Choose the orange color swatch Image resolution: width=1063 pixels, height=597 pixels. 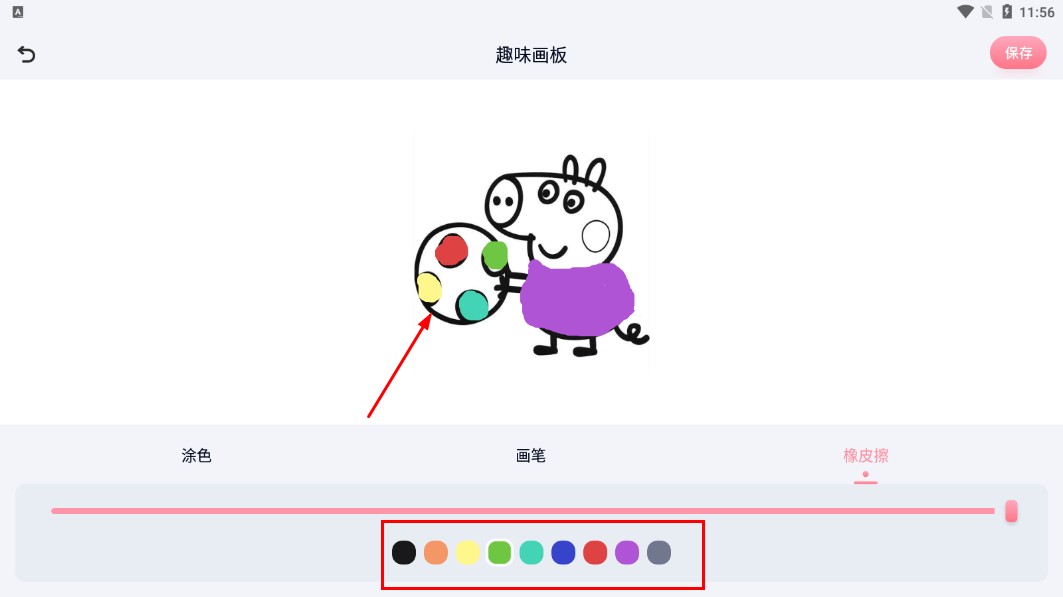(436, 552)
